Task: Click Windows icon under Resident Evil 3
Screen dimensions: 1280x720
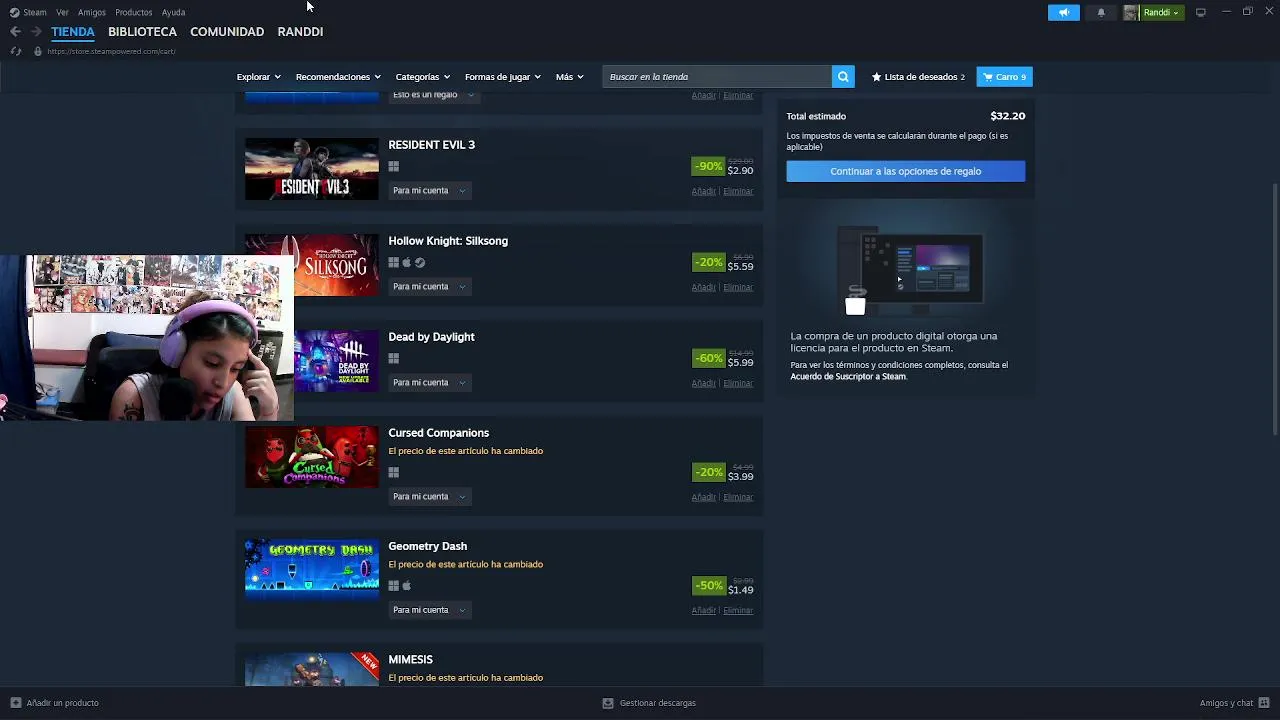Action: click(394, 166)
